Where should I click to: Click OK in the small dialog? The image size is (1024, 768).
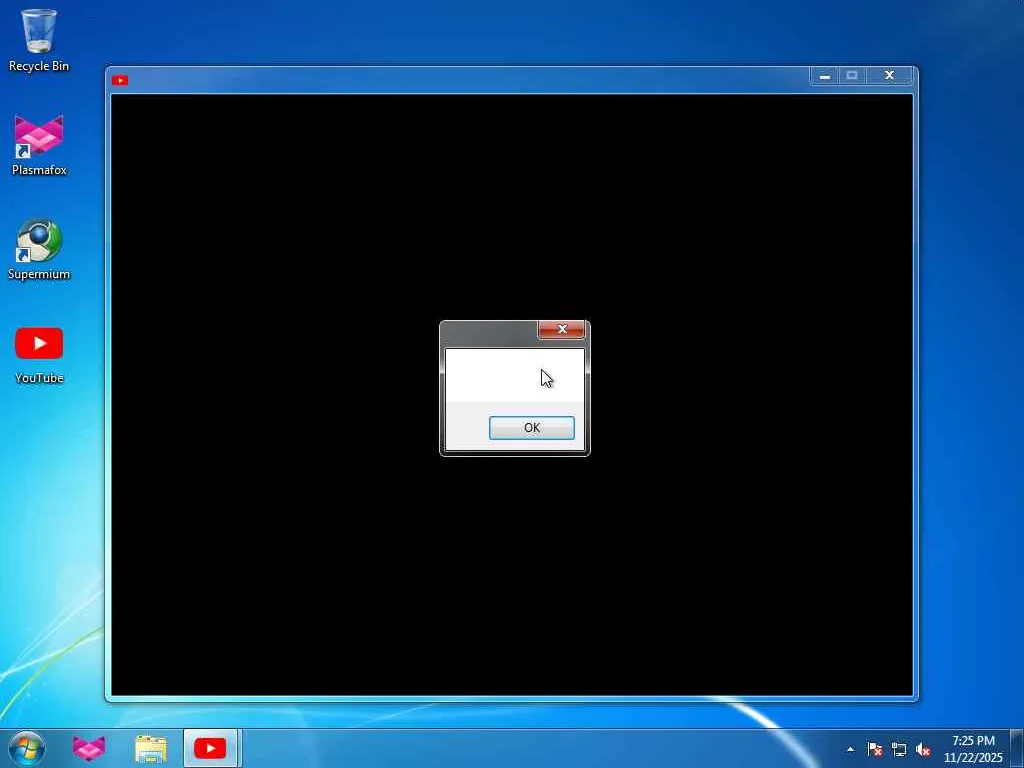532,428
